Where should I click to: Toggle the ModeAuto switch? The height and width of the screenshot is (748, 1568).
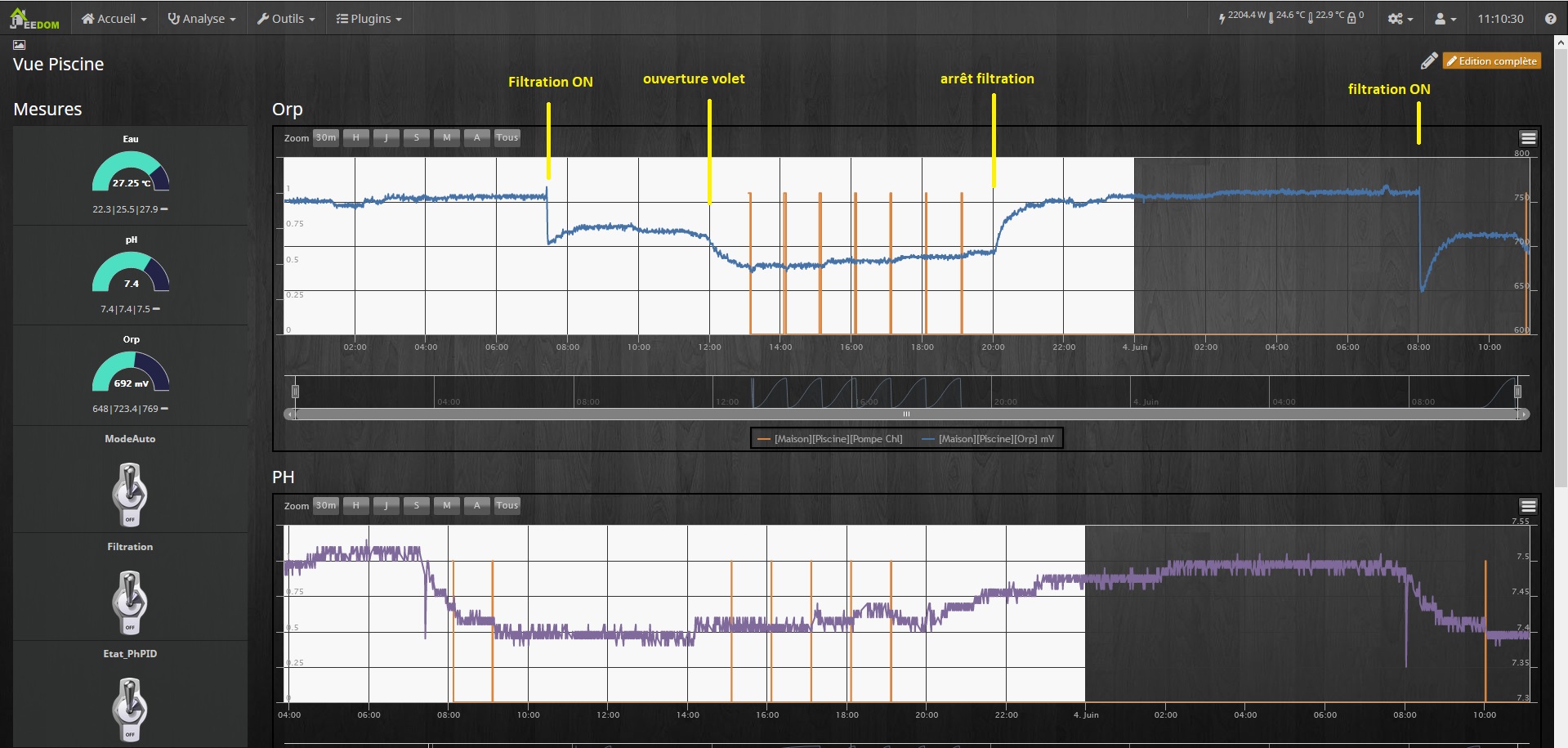[130, 493]
